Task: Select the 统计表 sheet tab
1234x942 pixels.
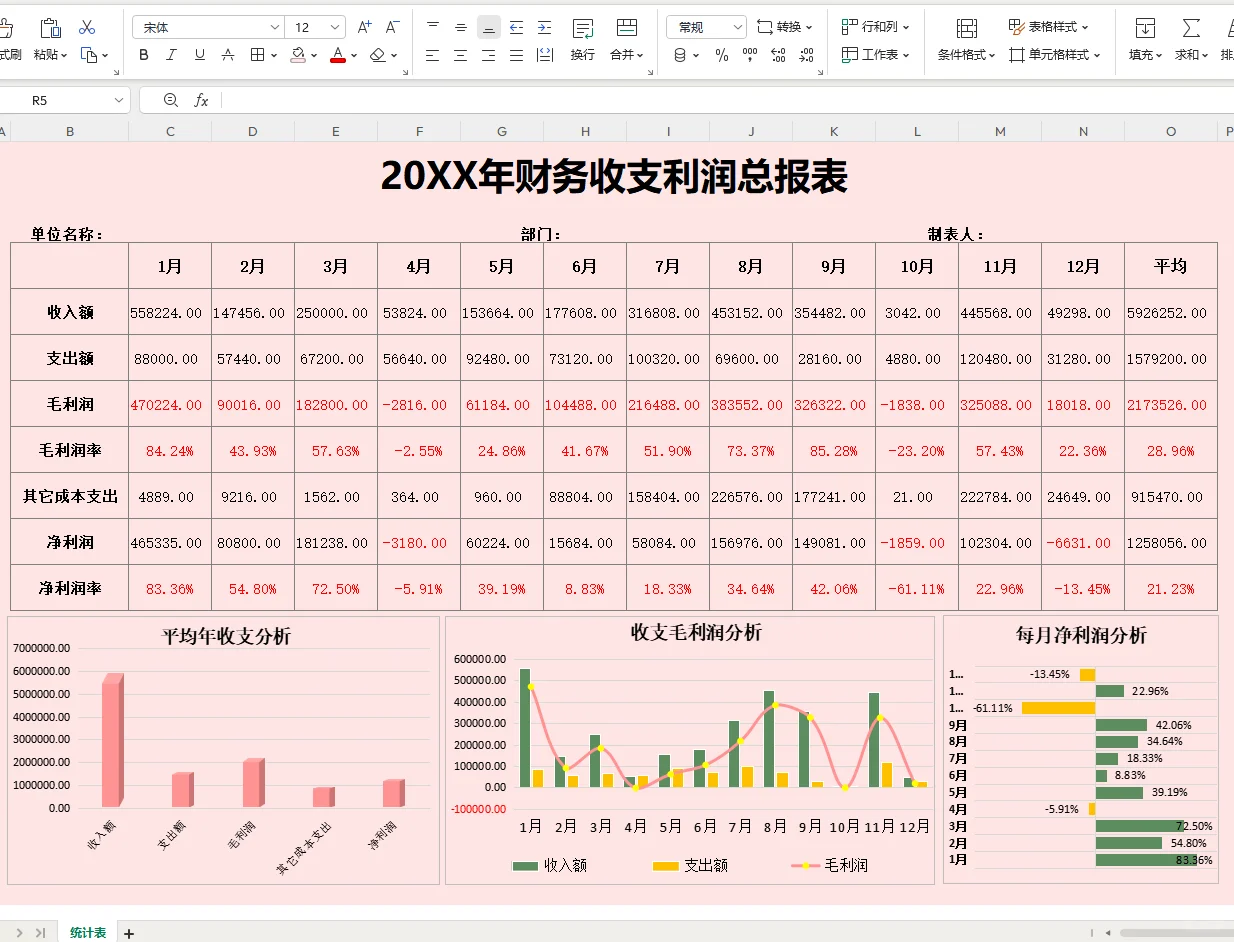Action: pyautogui.click(x=88, y=932)
